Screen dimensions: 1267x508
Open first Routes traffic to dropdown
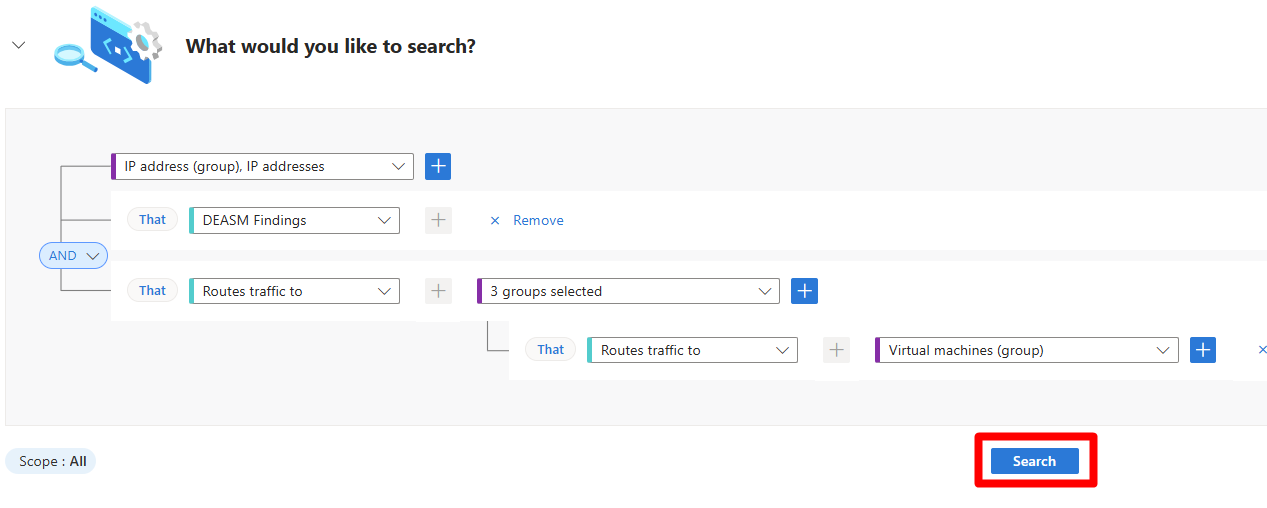294,291
